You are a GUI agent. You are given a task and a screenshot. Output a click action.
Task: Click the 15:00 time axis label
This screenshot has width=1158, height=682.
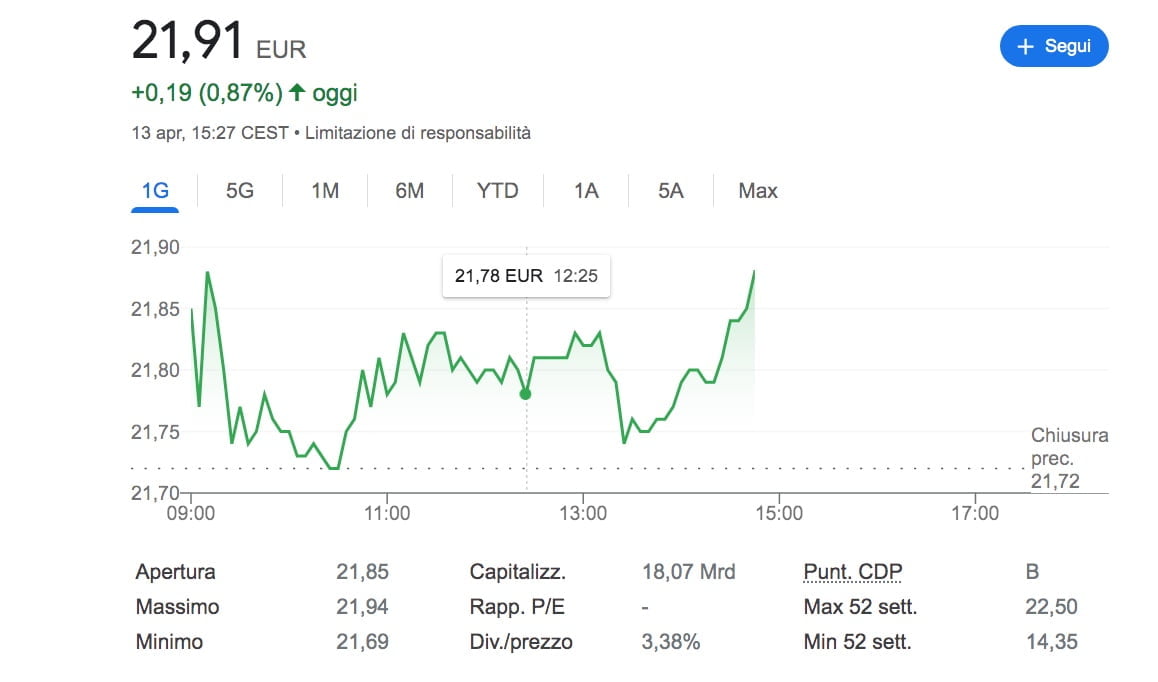[779, 513]
